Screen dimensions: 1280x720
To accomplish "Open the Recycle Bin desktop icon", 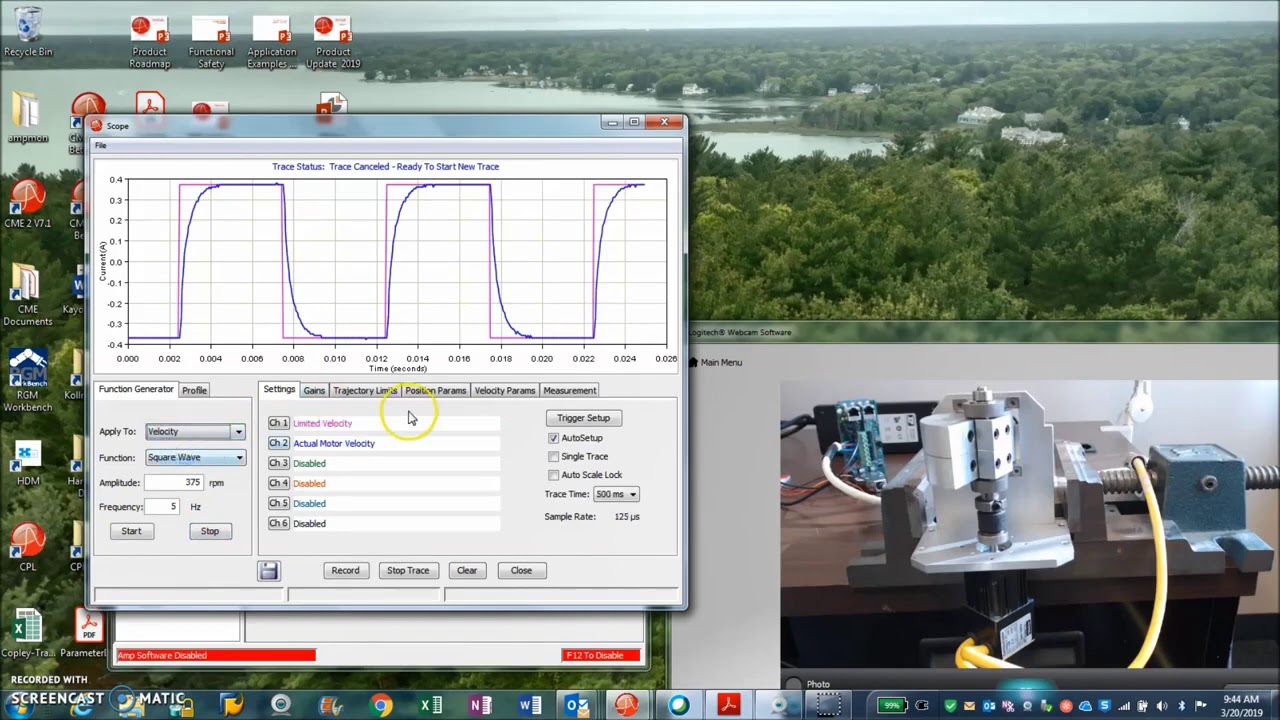I will coord(28,32).
